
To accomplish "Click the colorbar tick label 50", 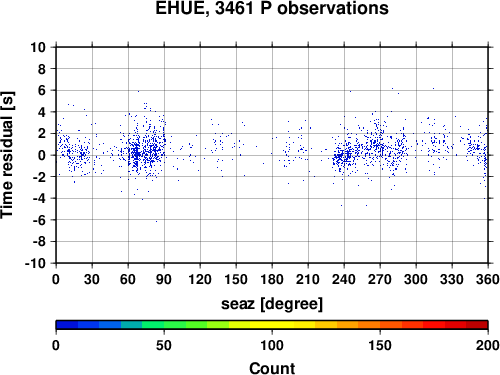I will (164, 345).
